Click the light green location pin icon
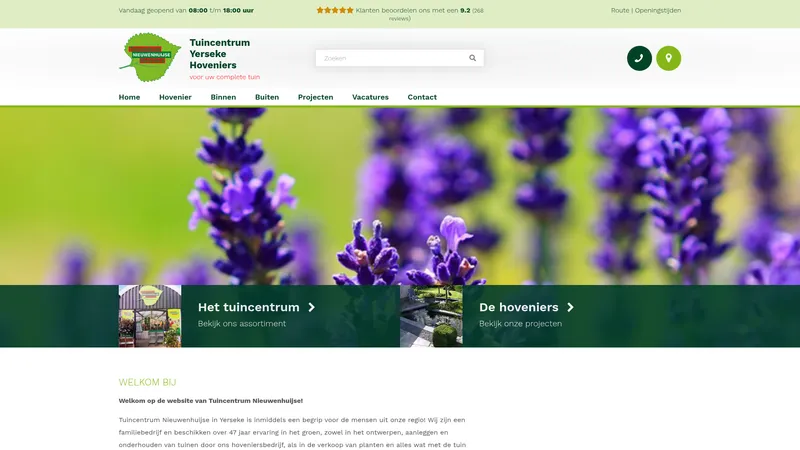The height and width of the screenshot is (450, 800). (x=668, y=58)
